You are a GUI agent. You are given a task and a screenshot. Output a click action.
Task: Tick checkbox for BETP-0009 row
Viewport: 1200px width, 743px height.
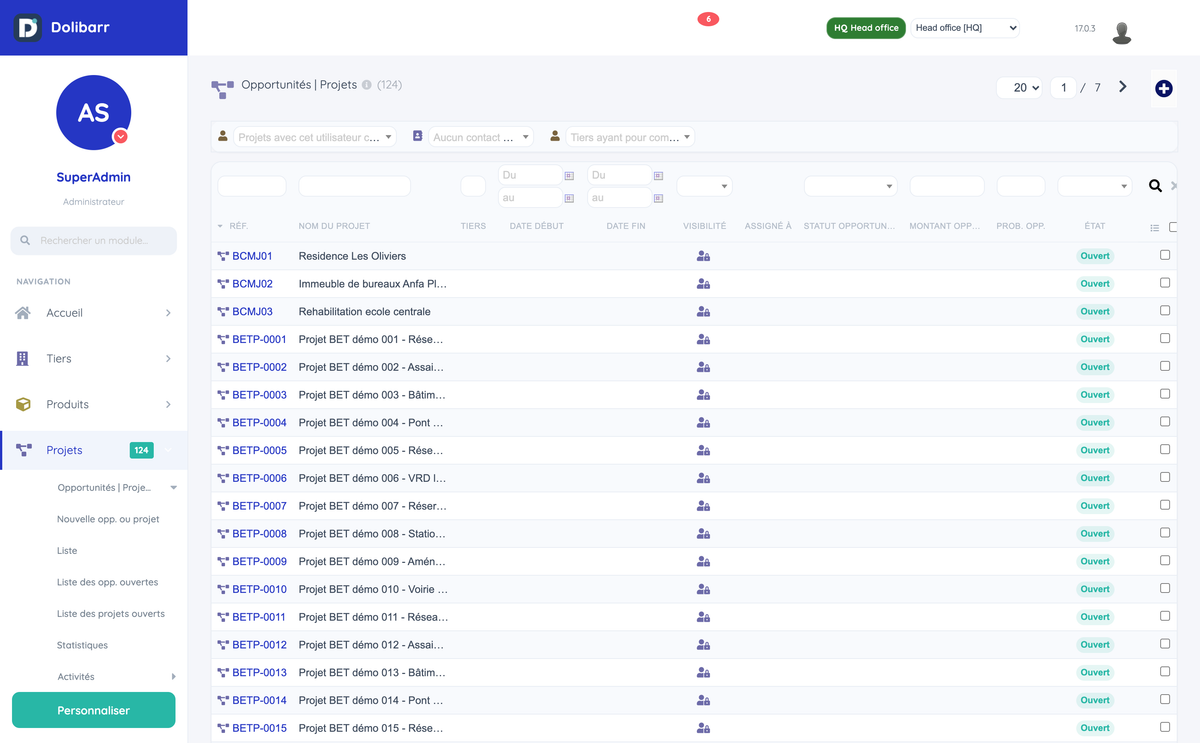pyautogui.click(x=1165, y=561)
